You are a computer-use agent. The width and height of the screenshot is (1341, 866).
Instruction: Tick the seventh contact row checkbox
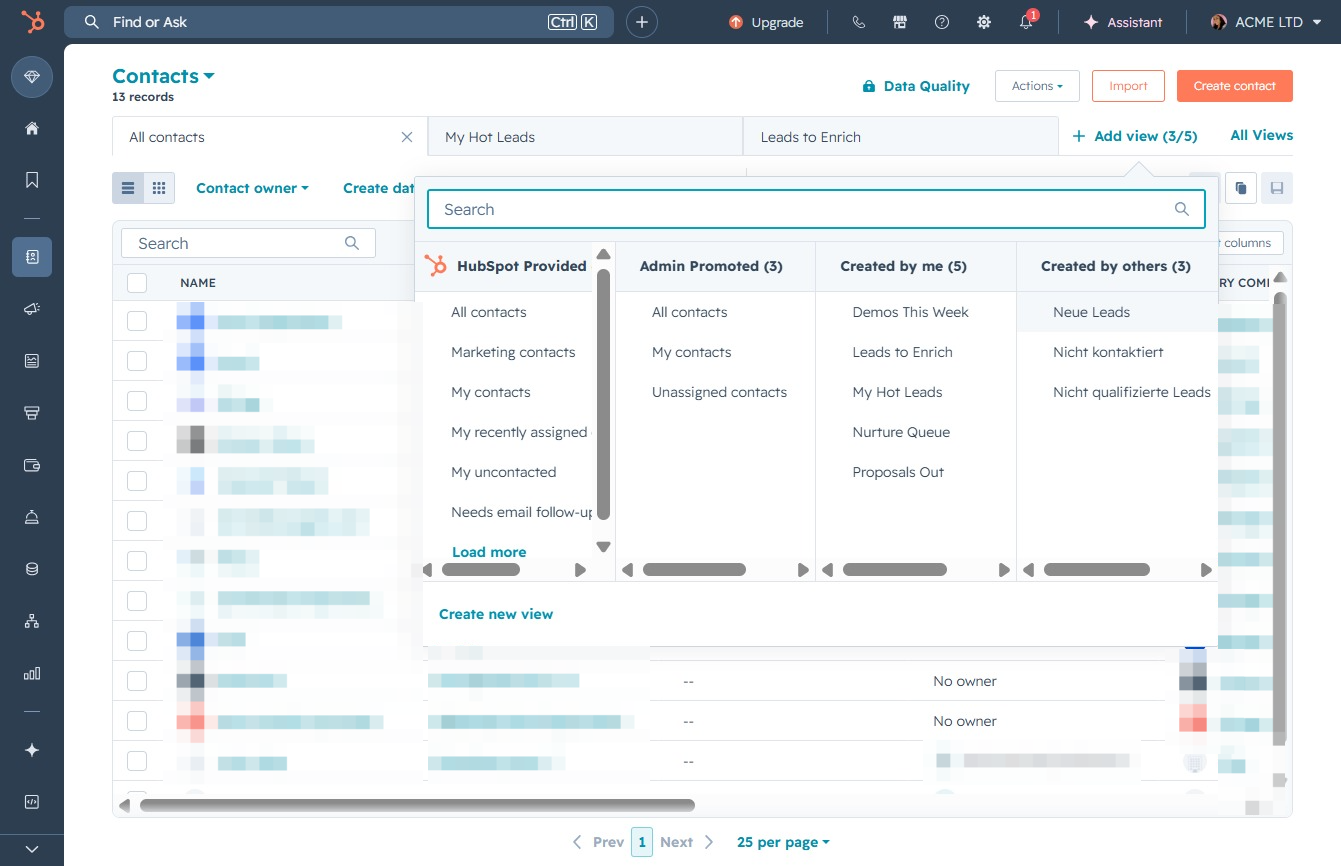pos(137,561)
